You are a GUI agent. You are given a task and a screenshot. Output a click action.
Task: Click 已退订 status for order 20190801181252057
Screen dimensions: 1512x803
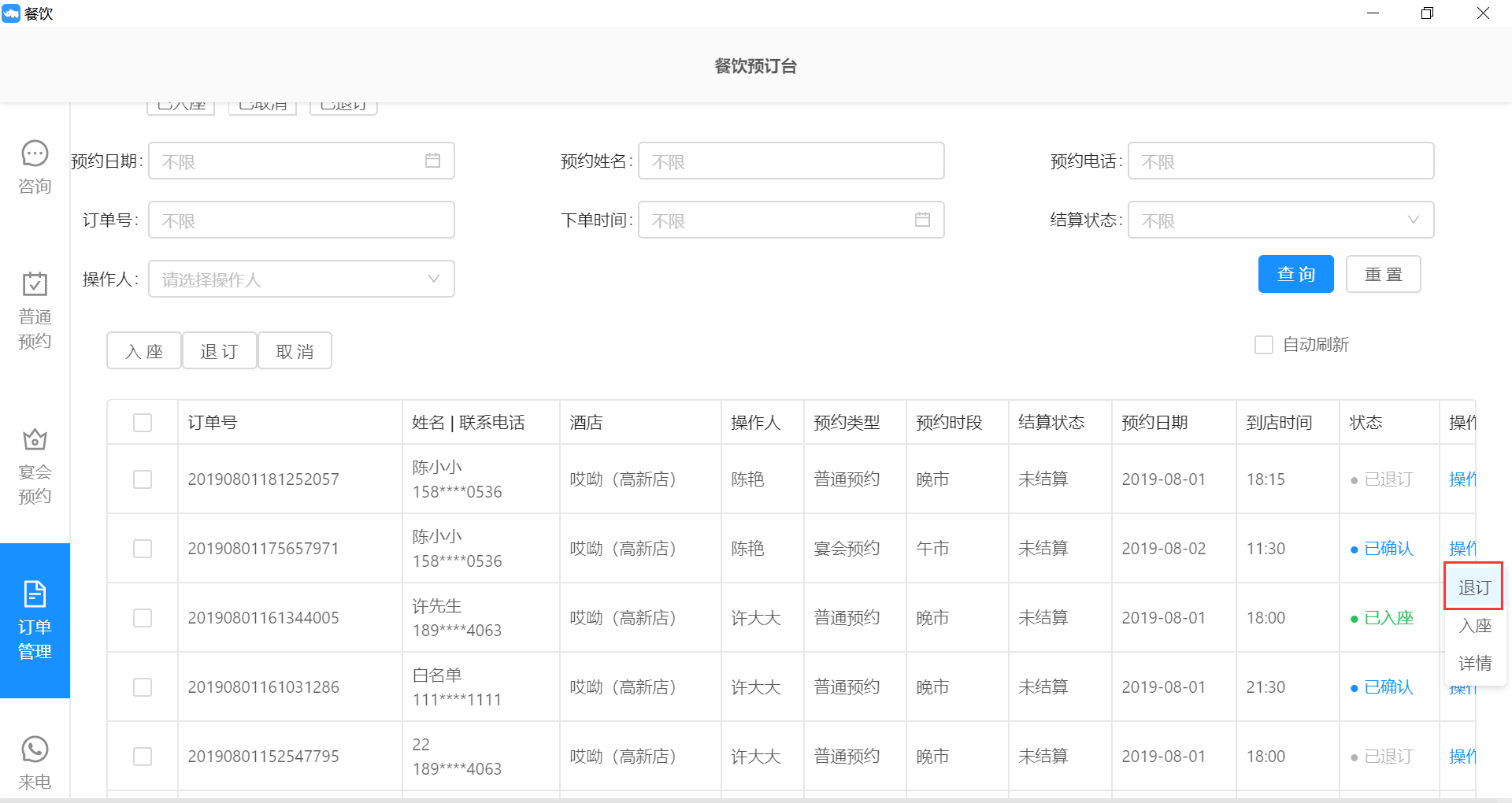1382,479
